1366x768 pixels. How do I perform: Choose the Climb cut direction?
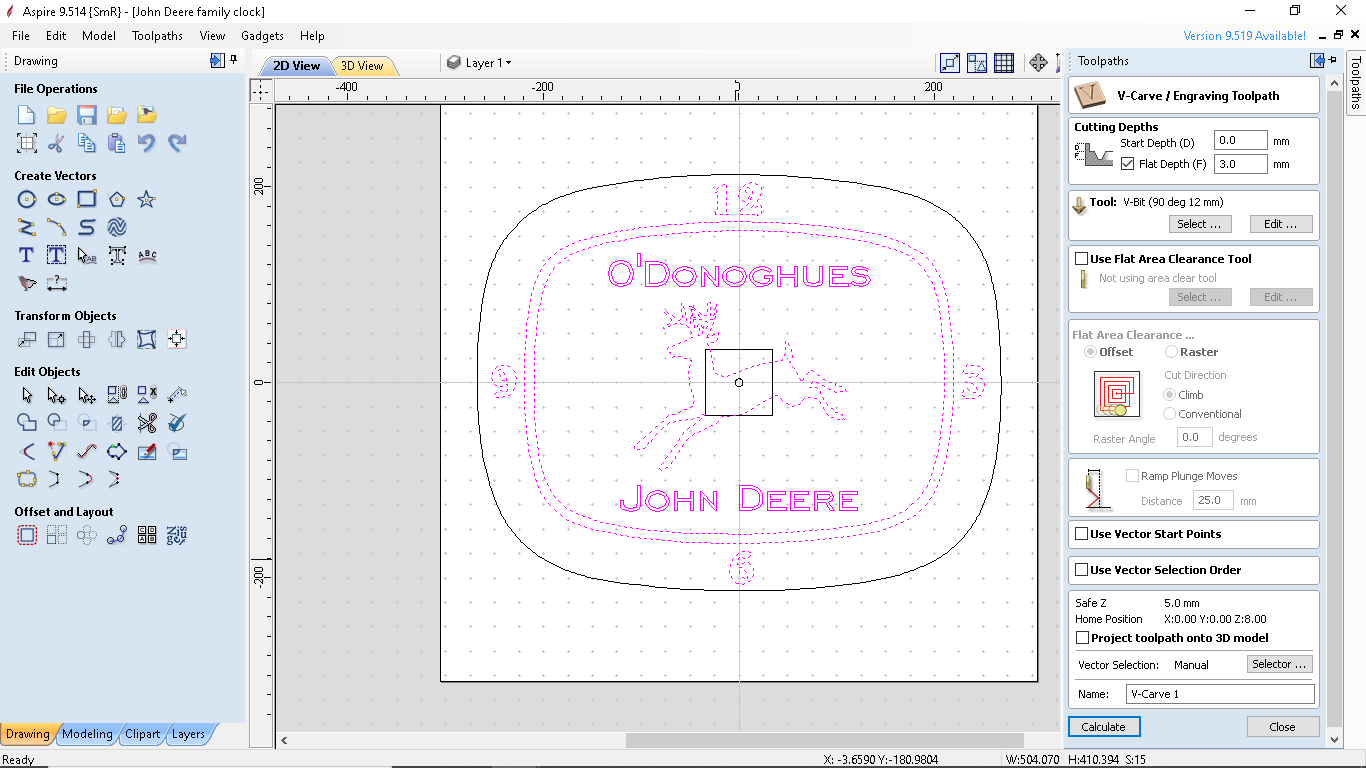(1169, 395)
